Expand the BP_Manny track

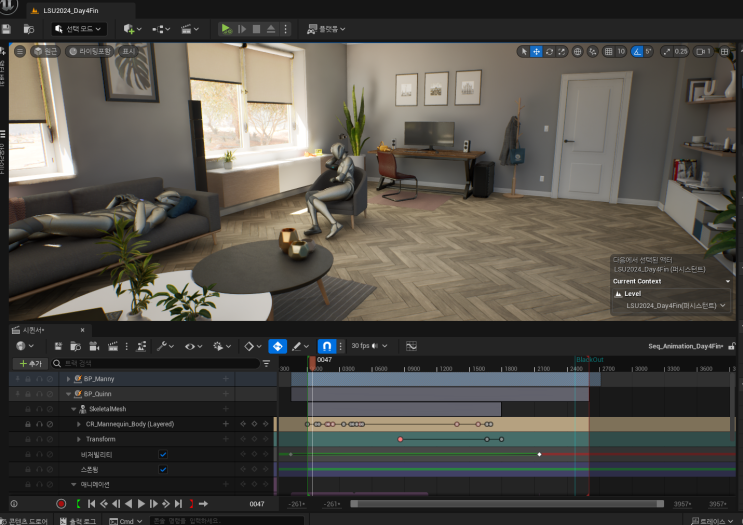point(69,379)
